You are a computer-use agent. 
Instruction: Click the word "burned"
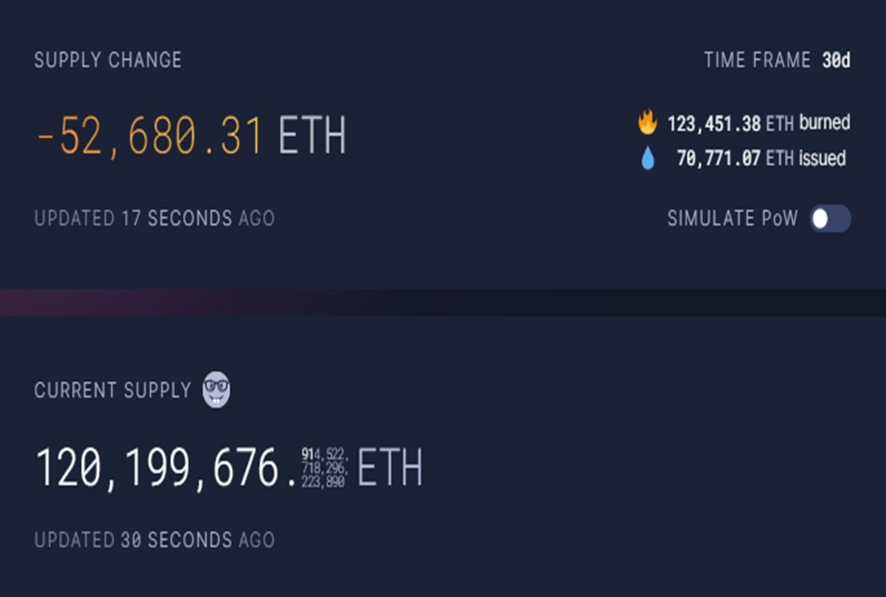pyautogui.click(x=824, y=123)
